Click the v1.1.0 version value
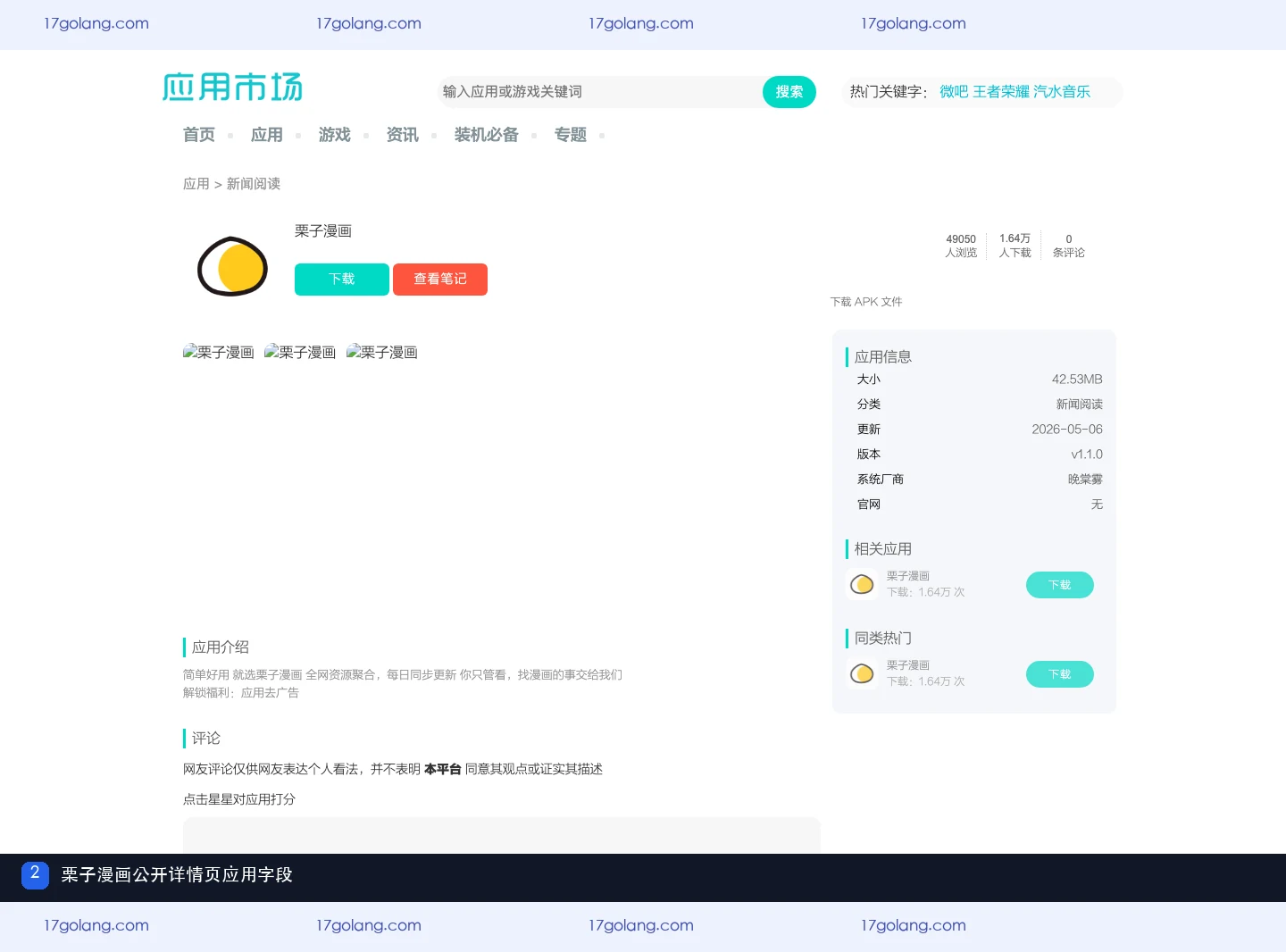This screenshot has height=952, width=1286. (x=1087, y=455)
